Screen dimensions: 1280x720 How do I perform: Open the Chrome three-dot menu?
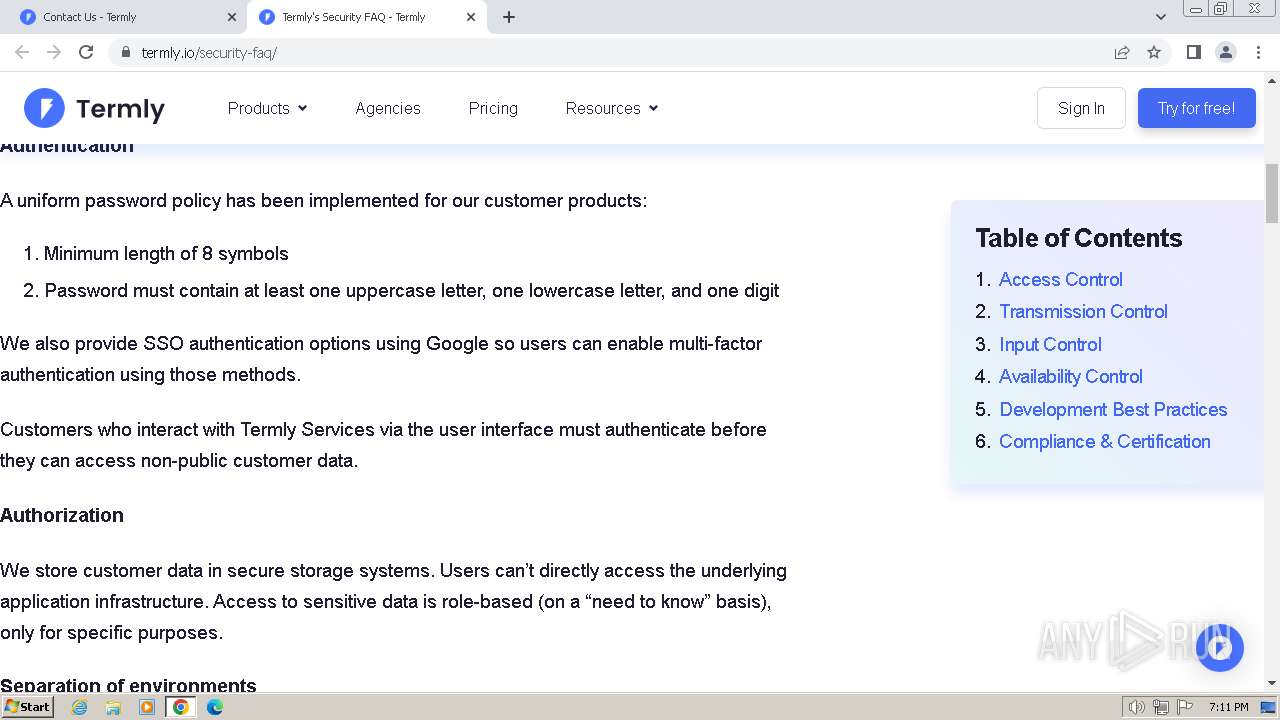[1258, 52]
